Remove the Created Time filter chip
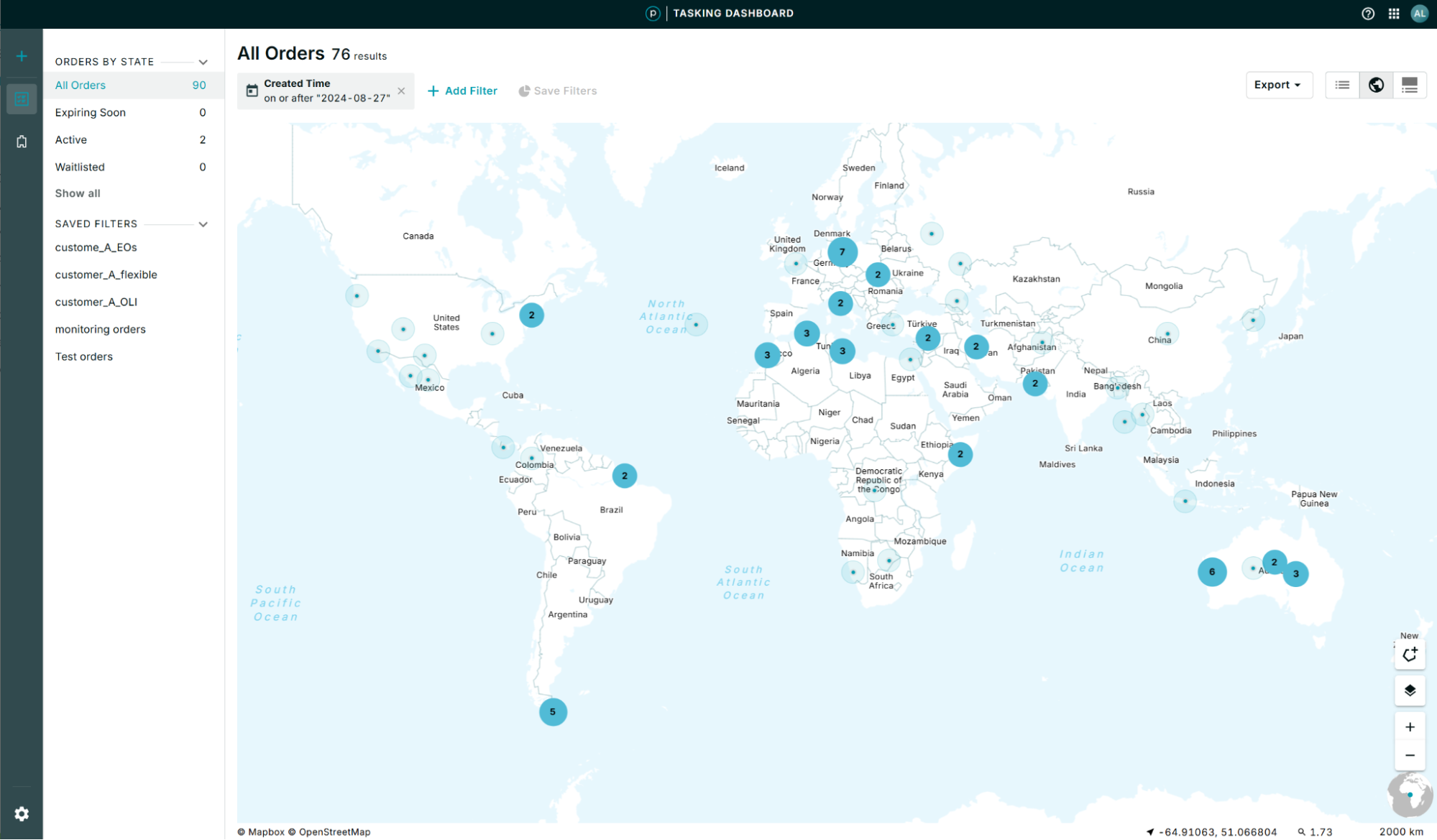 401,91
